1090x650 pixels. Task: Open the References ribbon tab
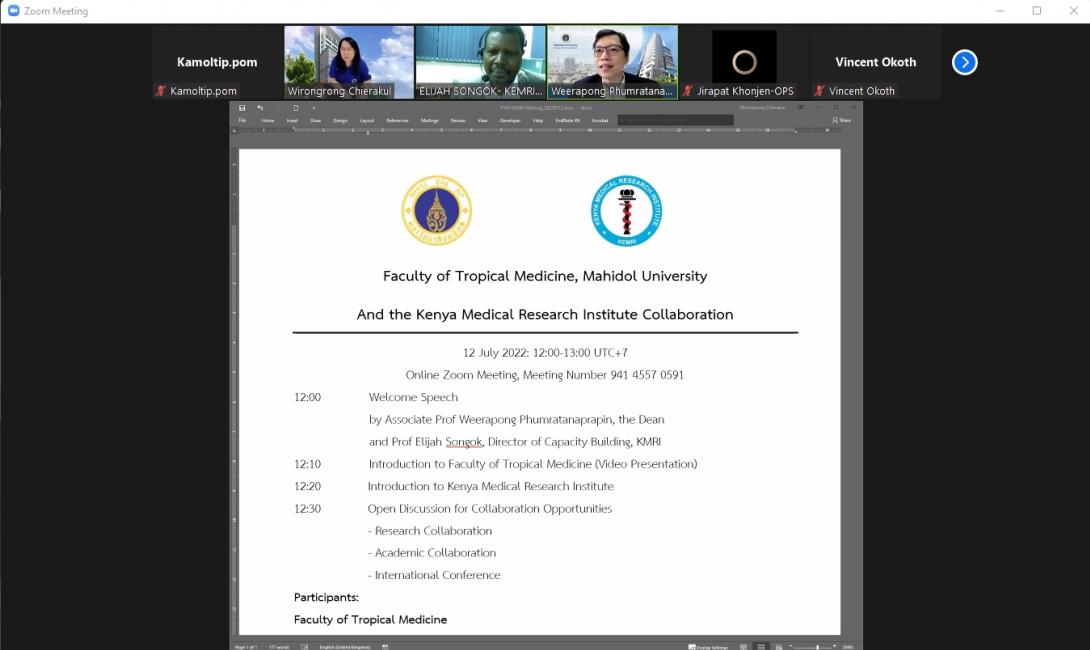pos(397,120)
